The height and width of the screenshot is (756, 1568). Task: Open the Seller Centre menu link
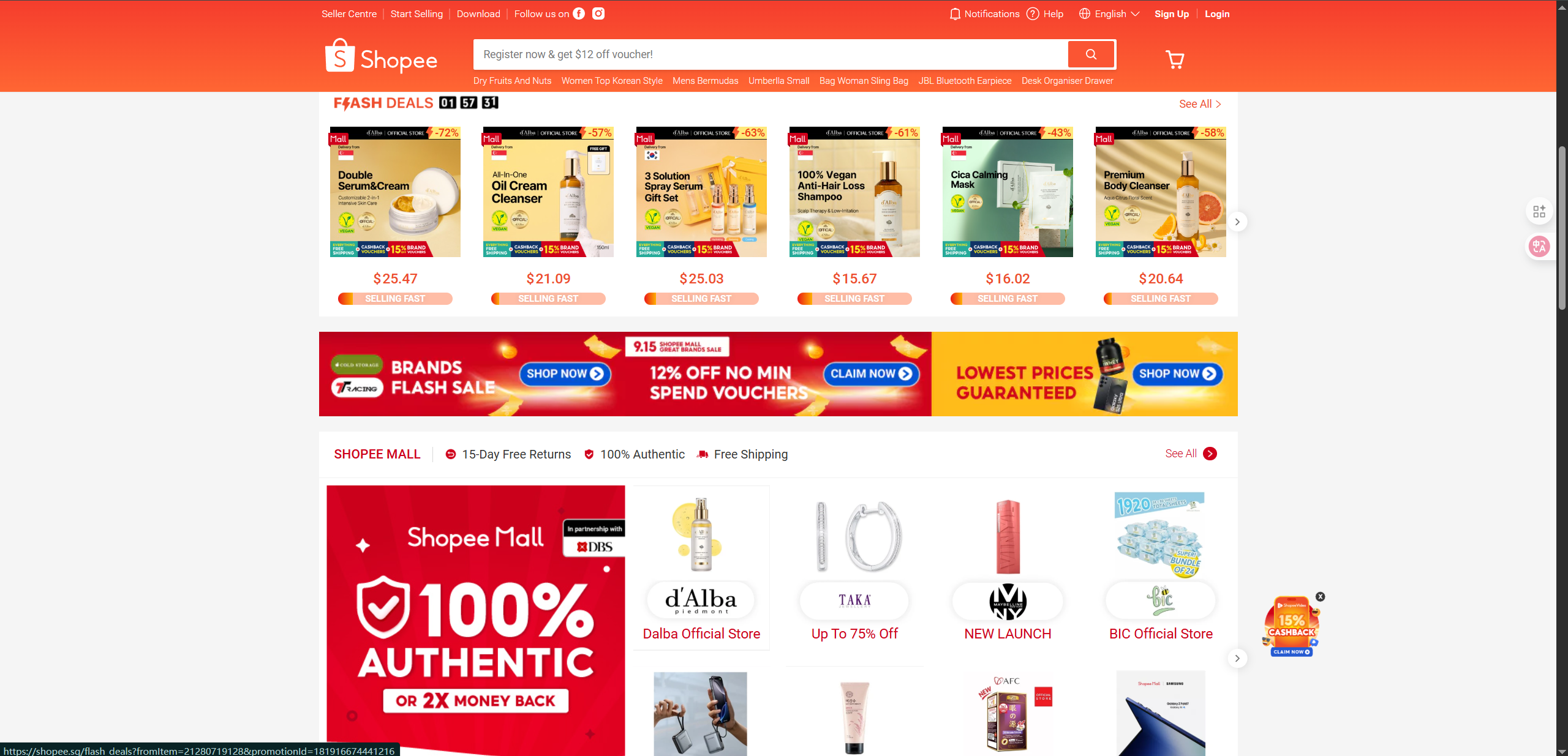349,13
